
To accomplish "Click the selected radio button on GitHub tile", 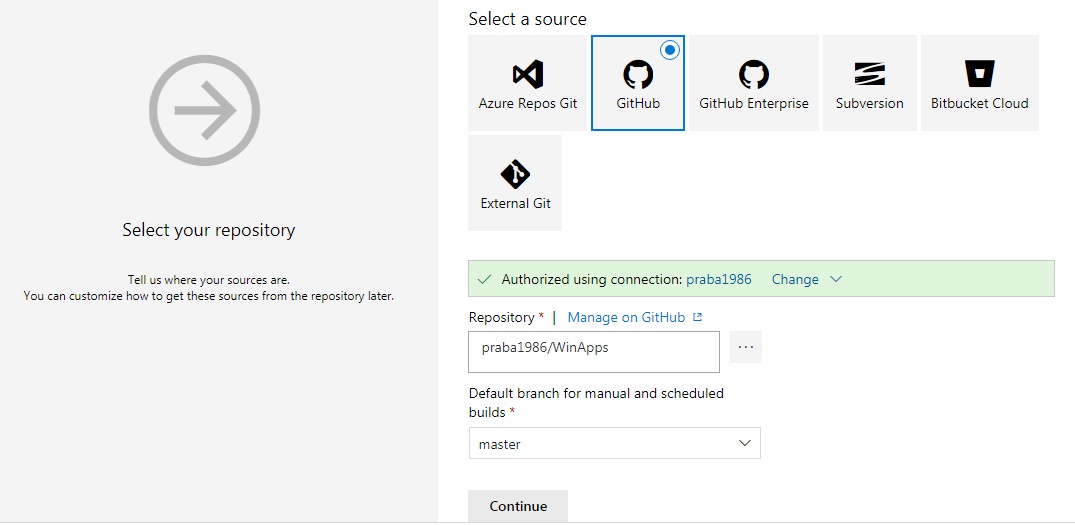I will click(x=670, y=50).
